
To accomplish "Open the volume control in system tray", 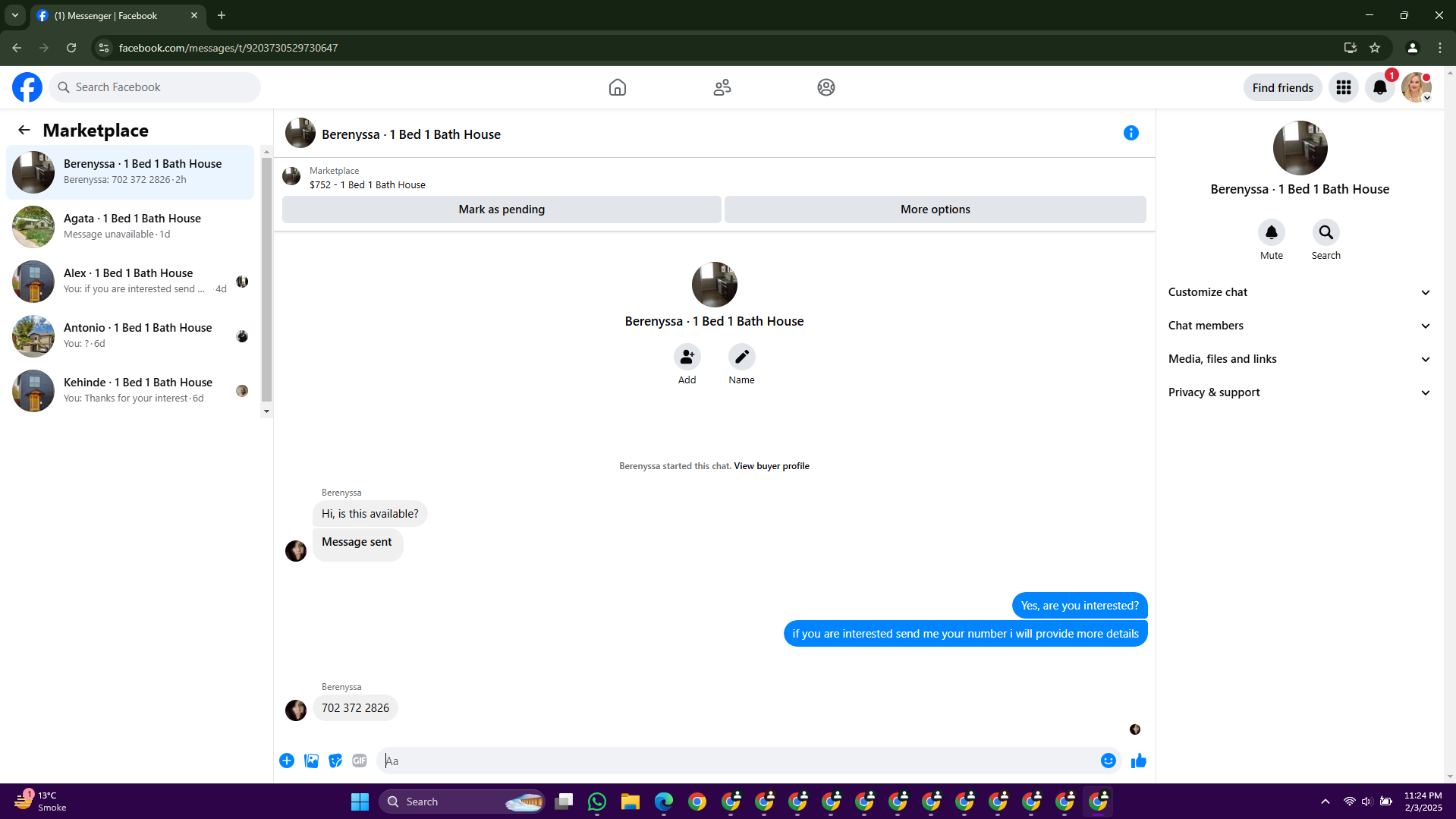I will pos(1366,802).
